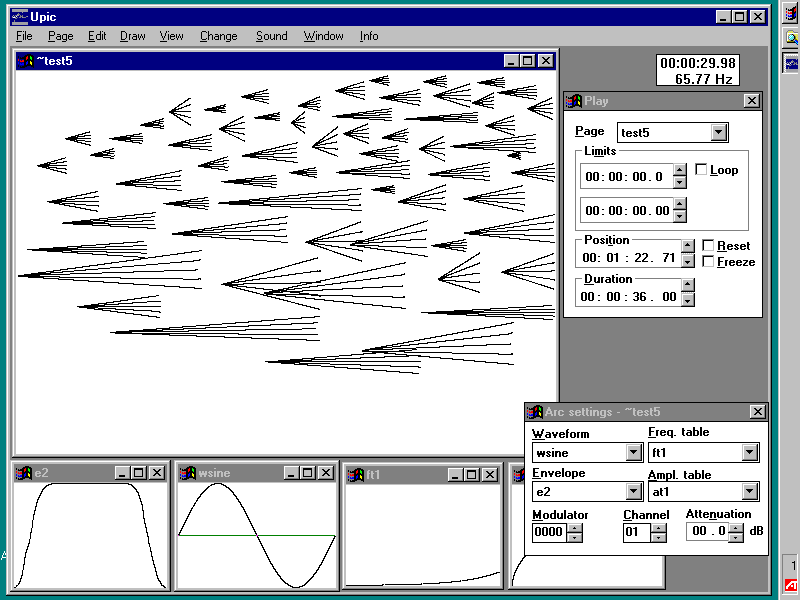Click the e2 envelope curve display

(x=90, y=535)
